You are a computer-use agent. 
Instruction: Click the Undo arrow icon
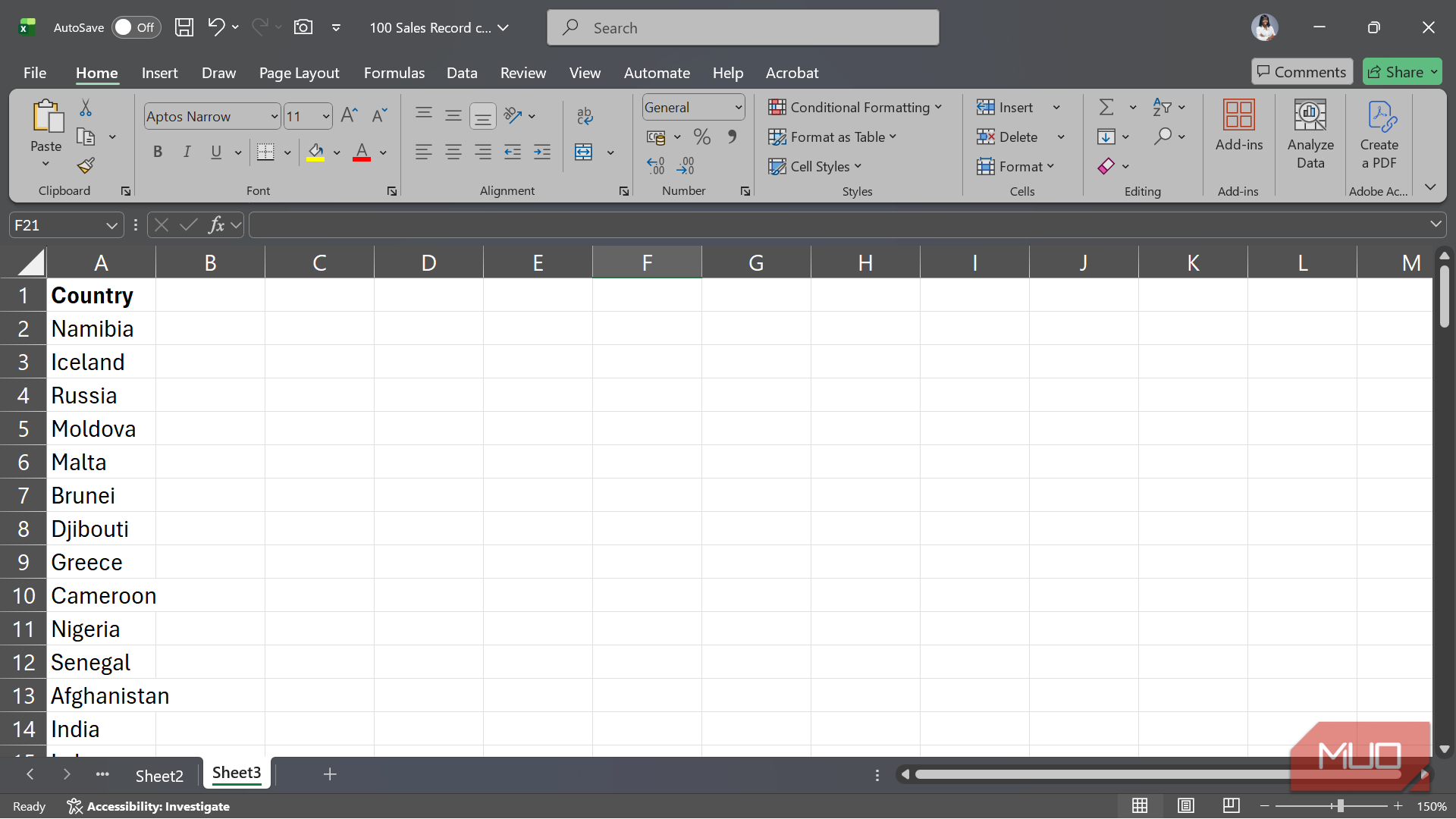216,27
